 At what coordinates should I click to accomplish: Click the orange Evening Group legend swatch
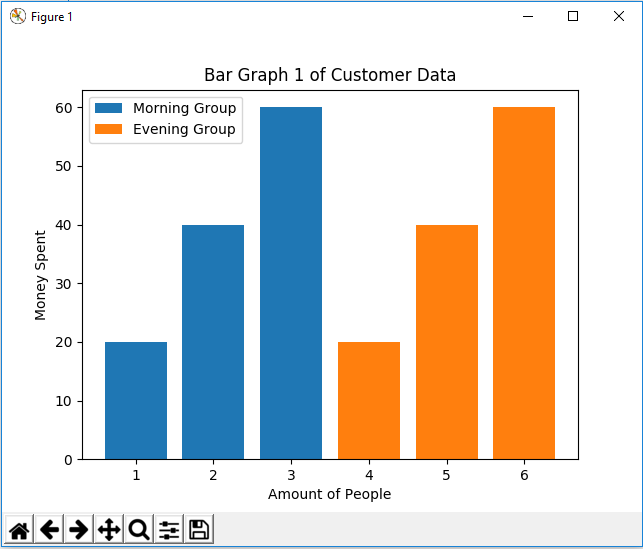pos(108,129)
